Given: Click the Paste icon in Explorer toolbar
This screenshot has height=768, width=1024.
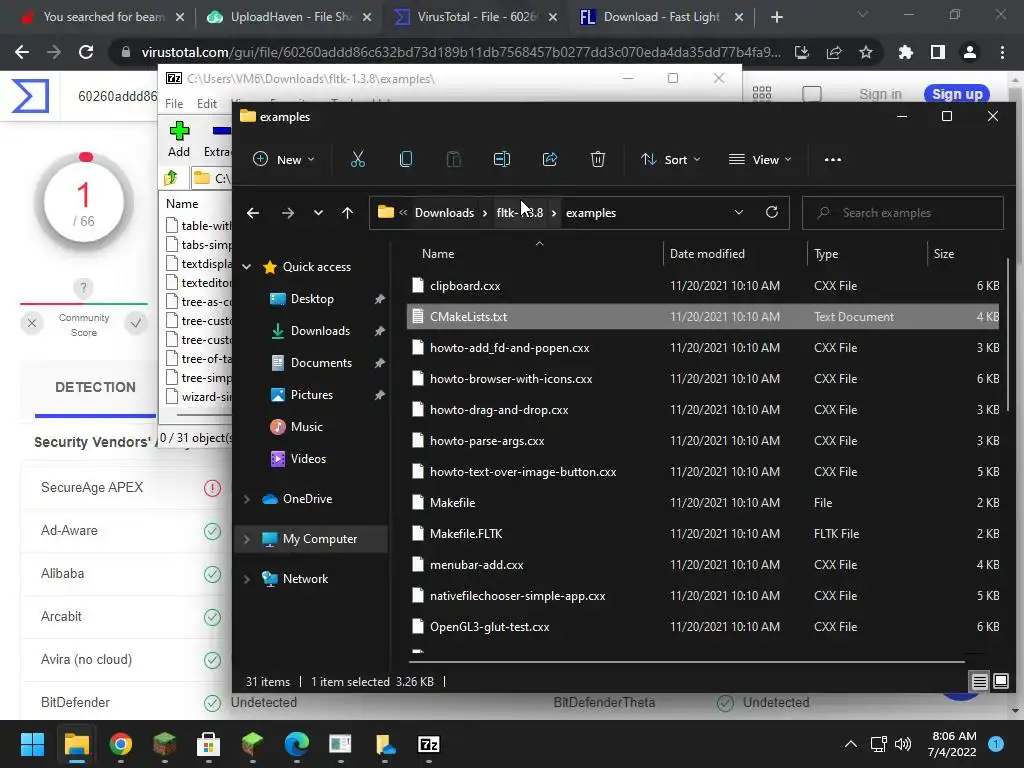Looking at the screenshot, I should [x=453, y=159].
